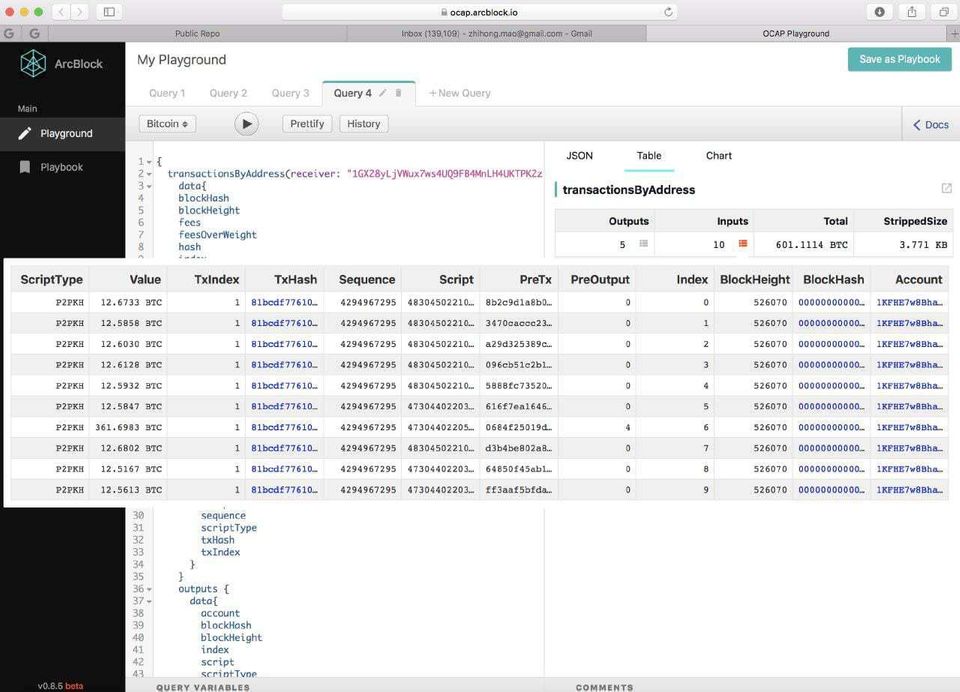This screenshot has width=960, height=692.
Task: Click the Prettify button
Action: [307, 124]
